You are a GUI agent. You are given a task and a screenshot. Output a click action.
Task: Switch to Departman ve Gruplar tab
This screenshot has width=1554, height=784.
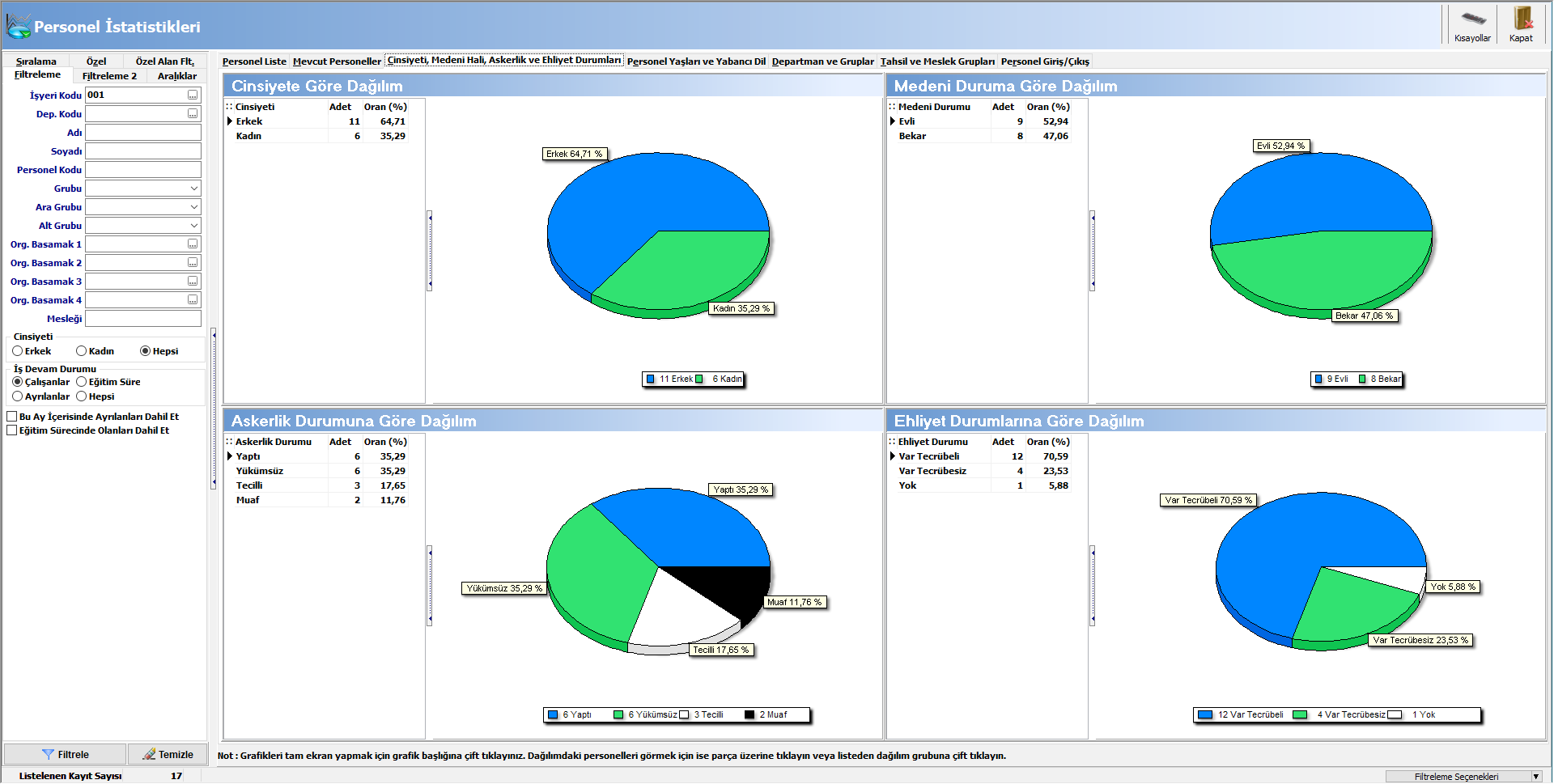823,61
